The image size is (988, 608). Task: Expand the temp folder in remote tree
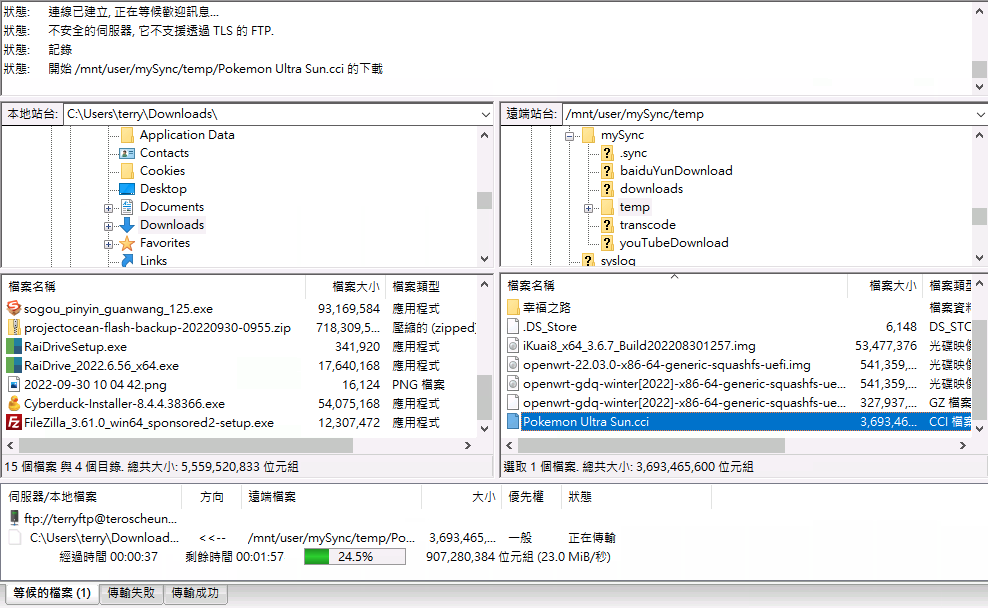(x=589, y=208)
